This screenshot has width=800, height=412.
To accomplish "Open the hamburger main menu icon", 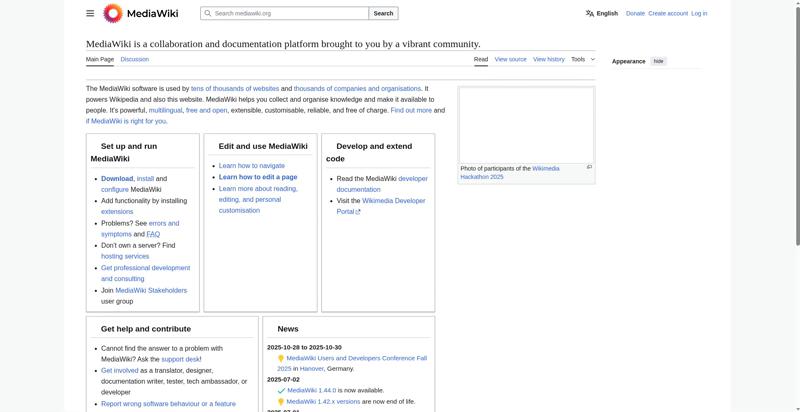I will pyautogui.click(x=90, y=13).
